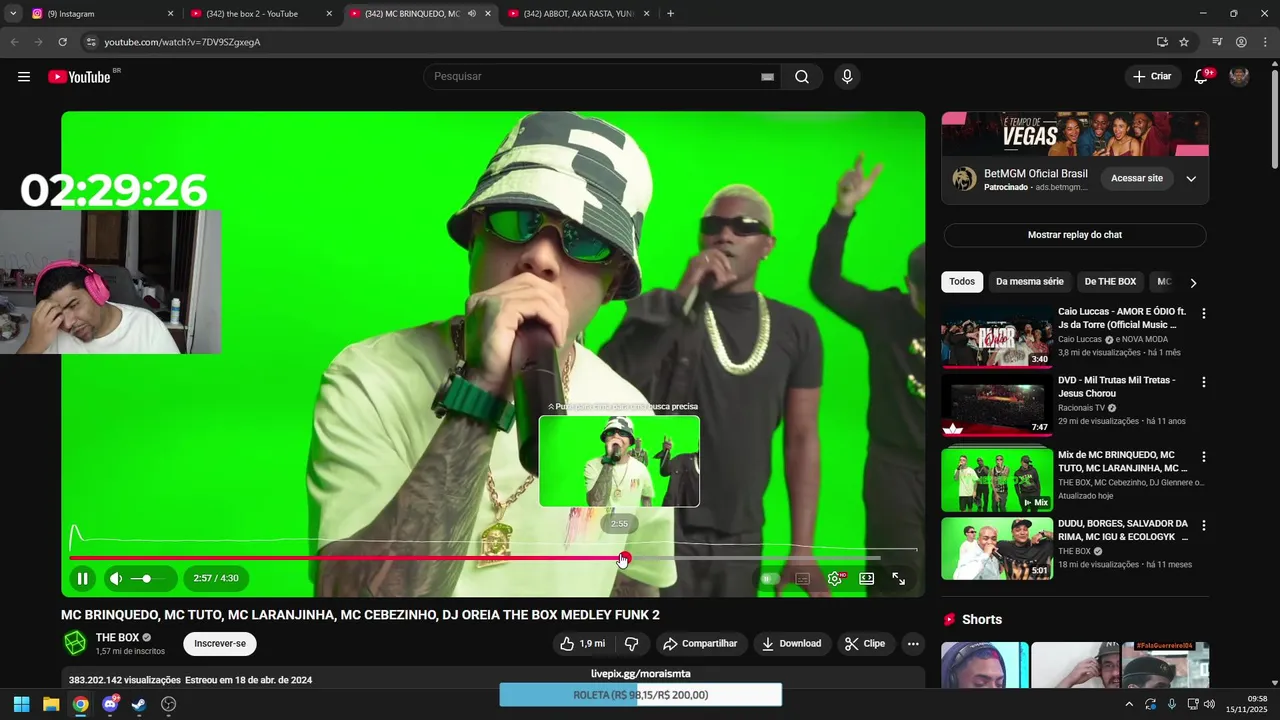Image resolution: width=1280 pixels, height=720 pixels.
Task: Click the Criar button
Action: point(1152,77)
